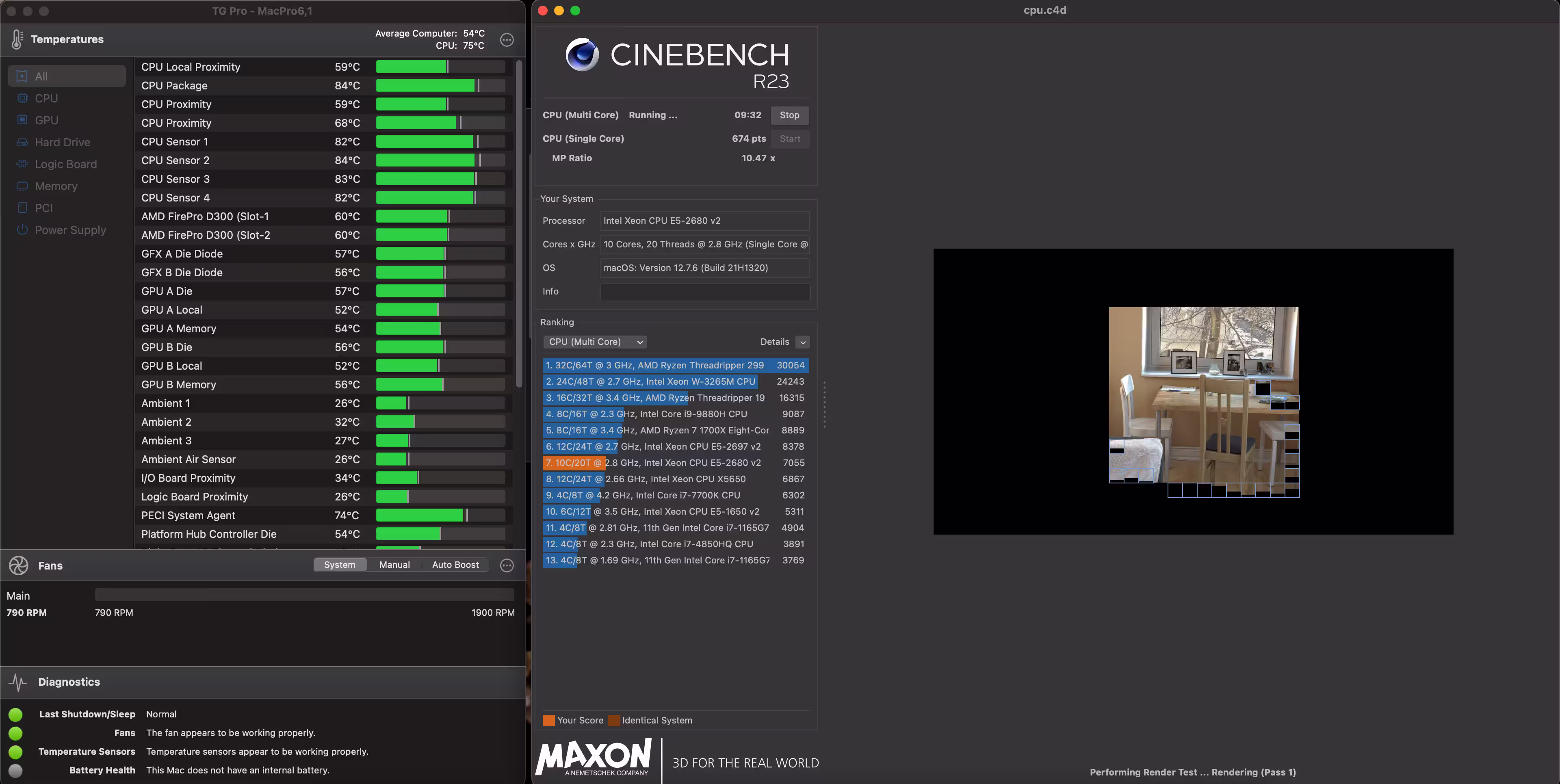Click the thermometer icon in Temperatures header

17,39
